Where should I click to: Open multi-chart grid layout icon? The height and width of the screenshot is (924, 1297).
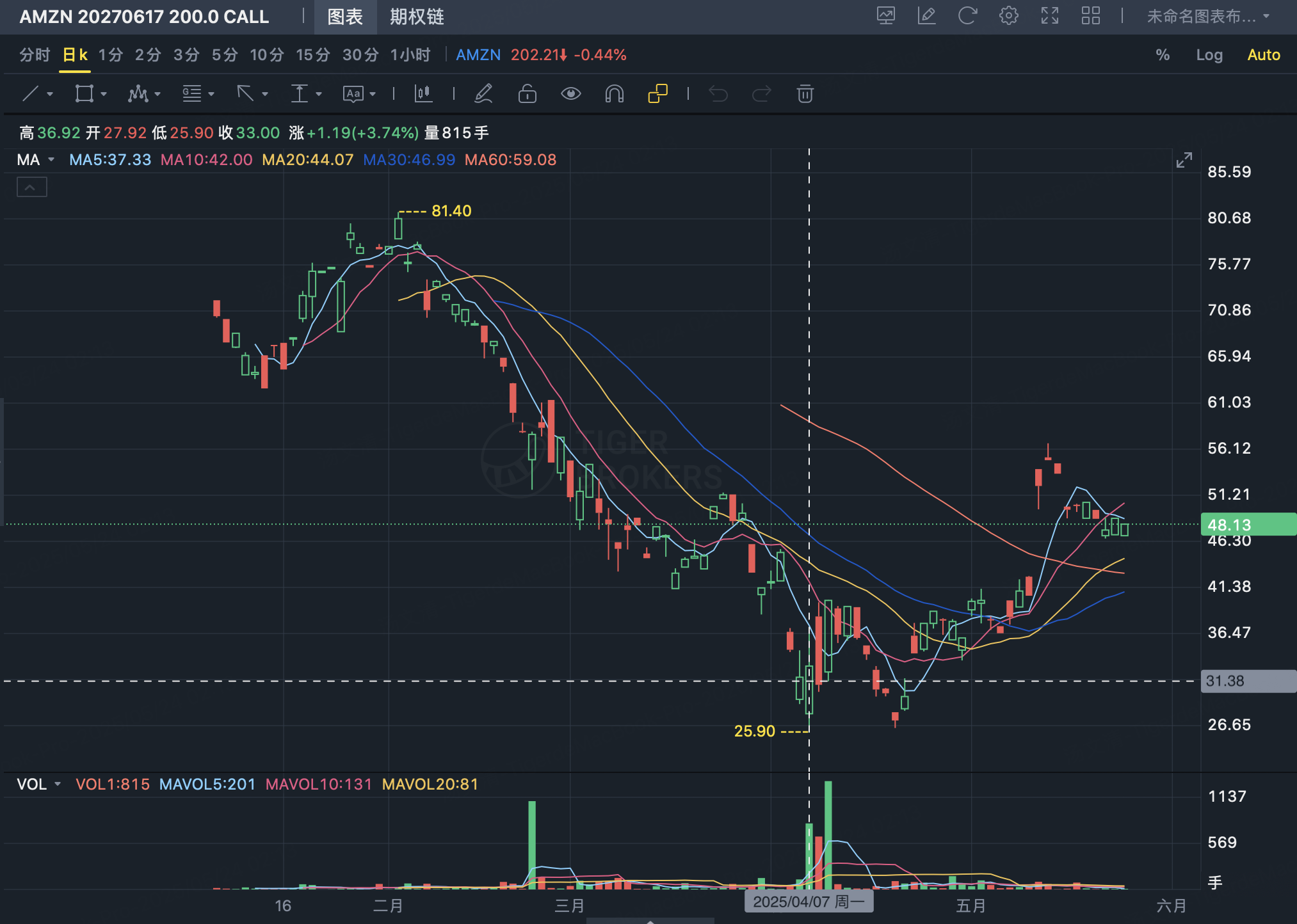[1091, 16]
